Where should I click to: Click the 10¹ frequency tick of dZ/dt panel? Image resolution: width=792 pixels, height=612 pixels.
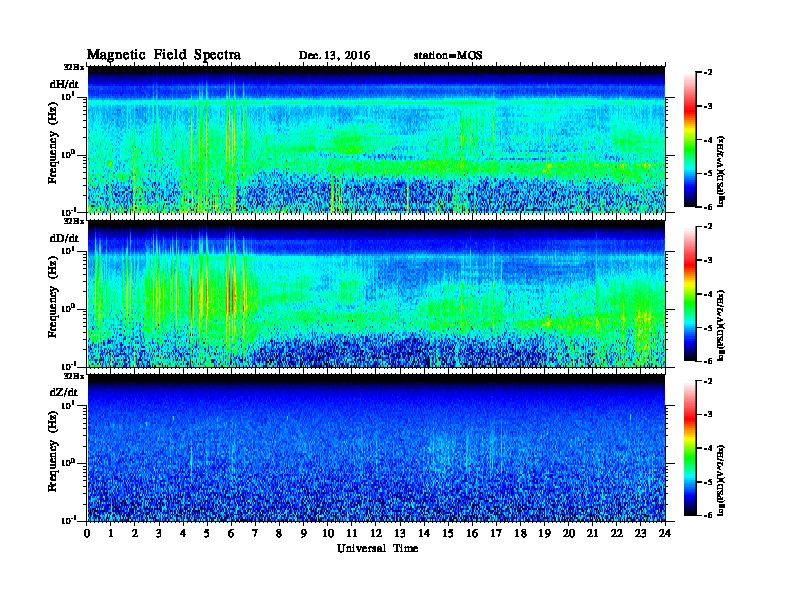coord(68,405)
